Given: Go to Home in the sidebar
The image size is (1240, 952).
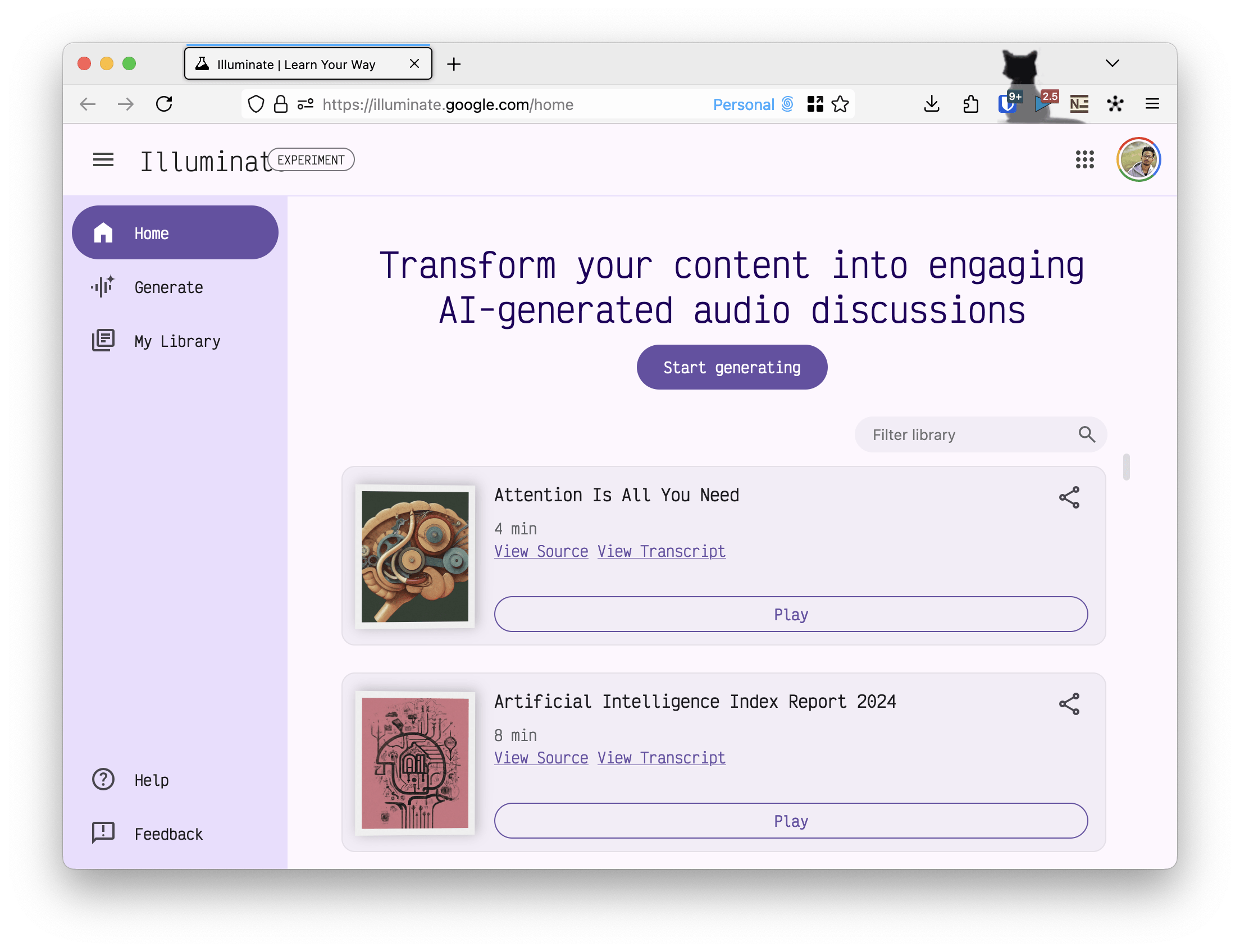Looking at the screenshot, I should (175, 233).
